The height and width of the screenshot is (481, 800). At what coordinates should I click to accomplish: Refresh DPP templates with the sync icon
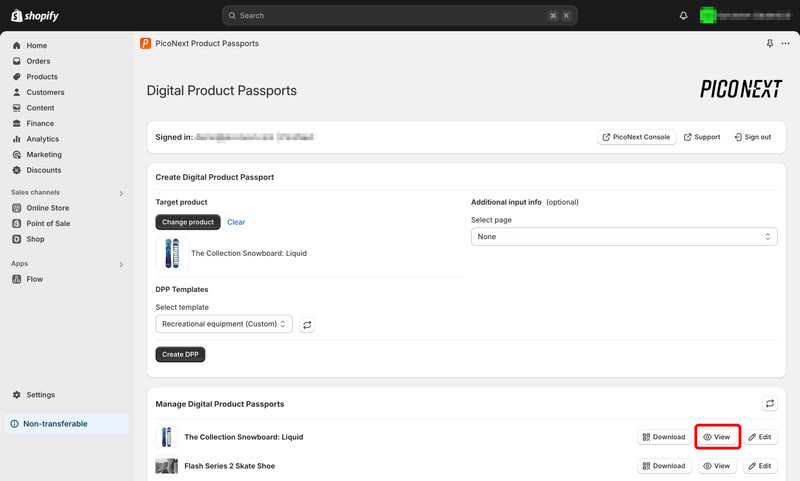pyautogui.click(x=308, y=325)
